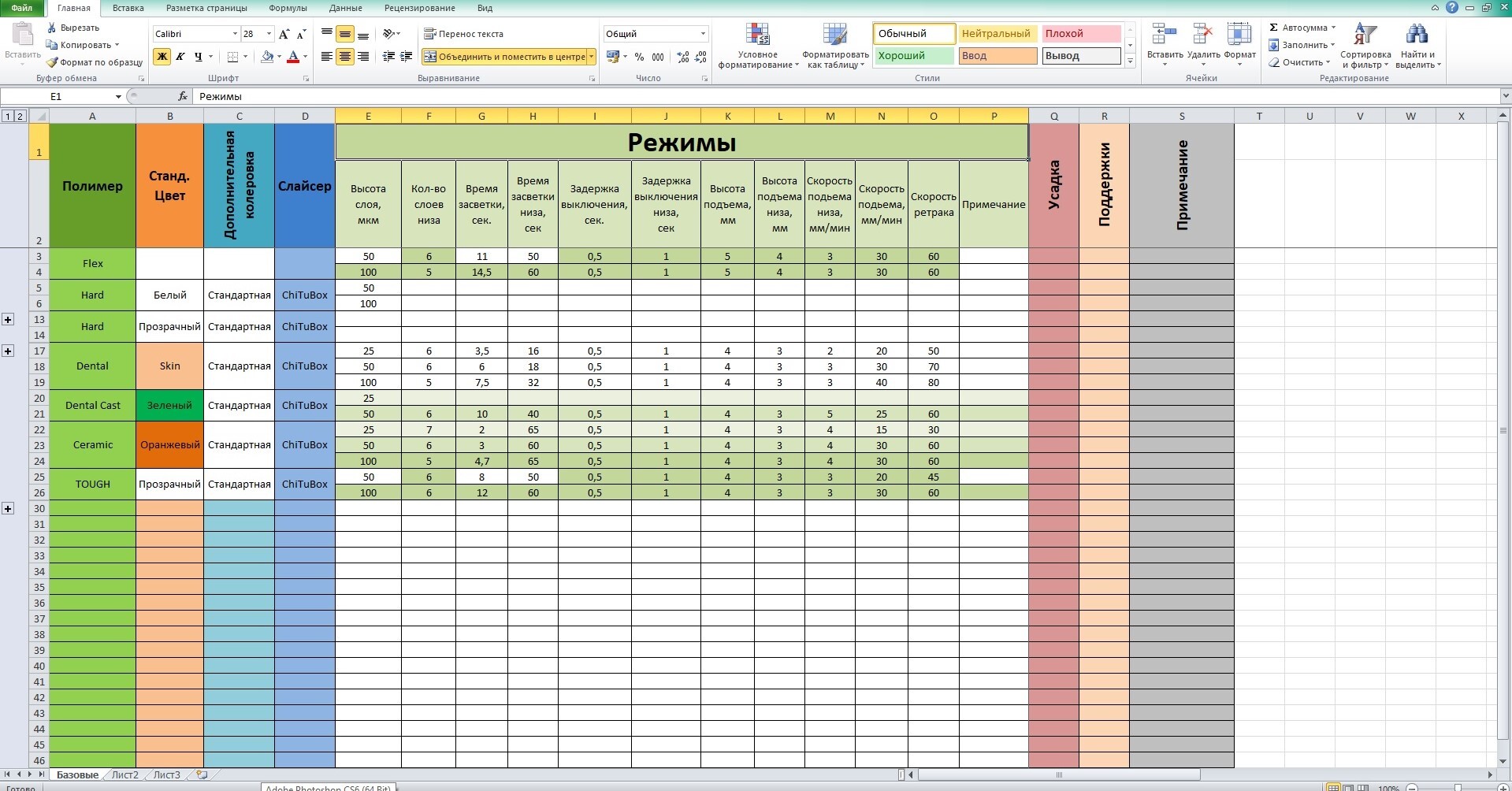The width and height of the screenshot is (1512, 791).
Task: Open the font size 28 dropdown
Action: 269,34
